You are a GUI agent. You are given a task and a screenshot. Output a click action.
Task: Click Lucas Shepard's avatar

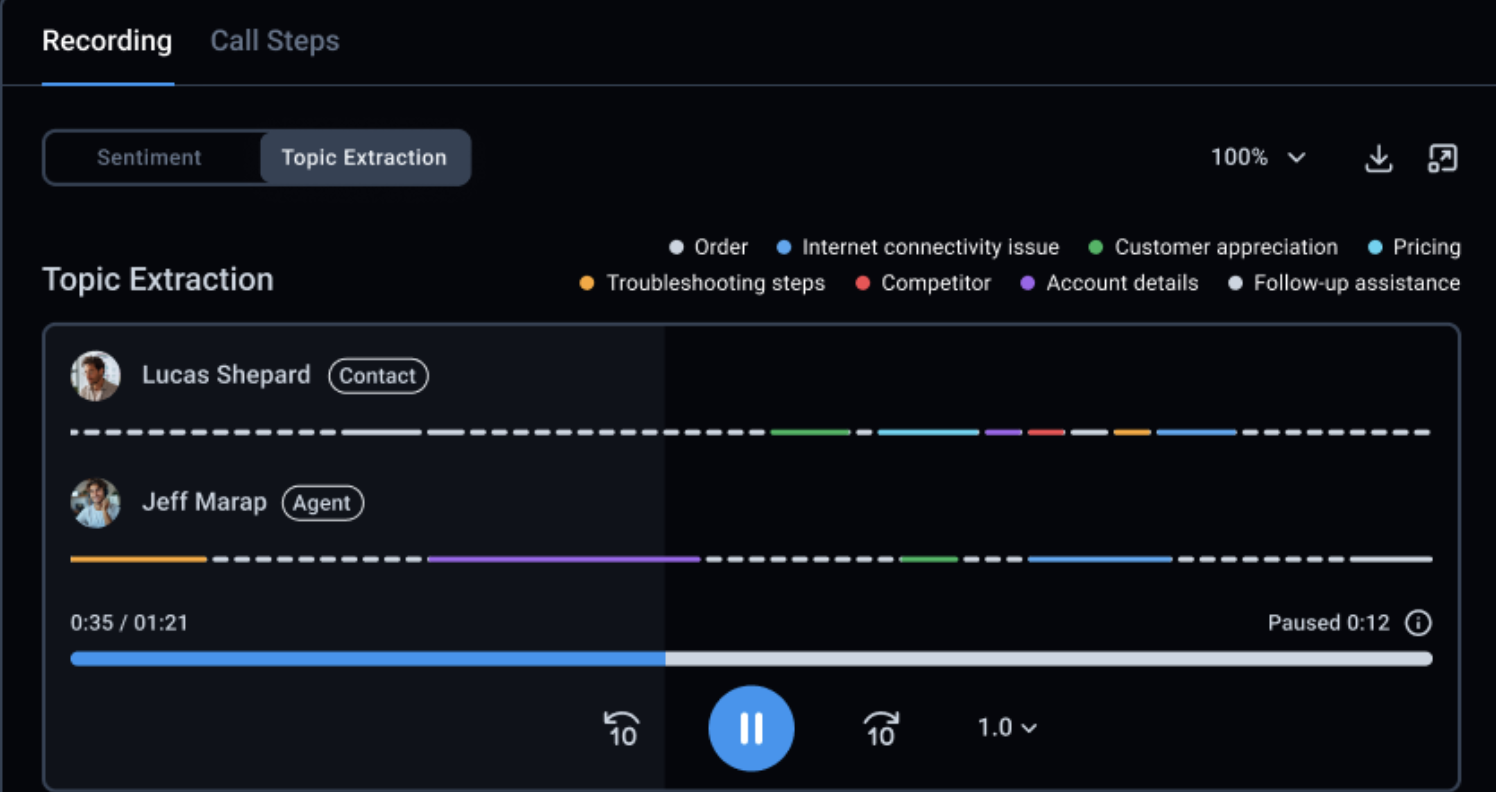(96, 376)
